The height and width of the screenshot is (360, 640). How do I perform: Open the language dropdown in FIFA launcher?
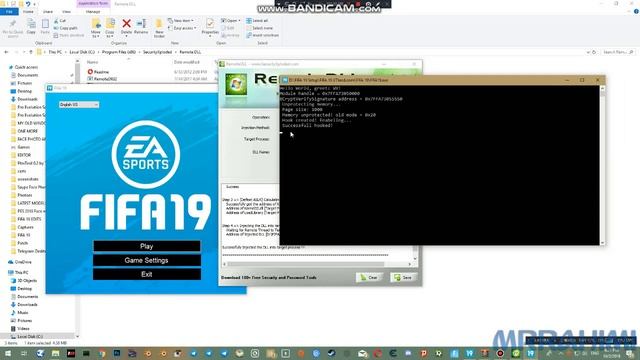(79, 104)
